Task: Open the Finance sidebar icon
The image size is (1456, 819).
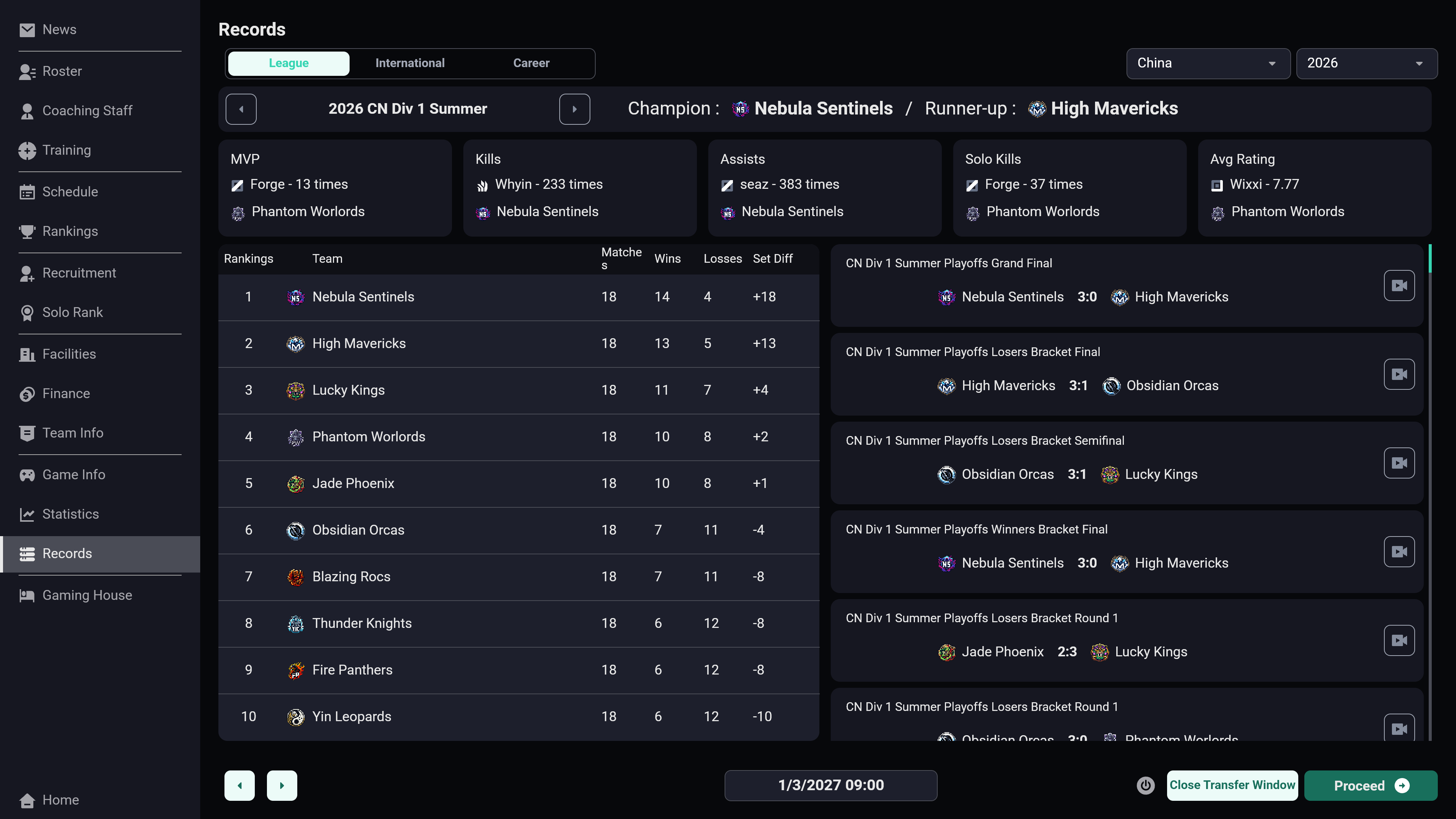Action: (27, 394)
